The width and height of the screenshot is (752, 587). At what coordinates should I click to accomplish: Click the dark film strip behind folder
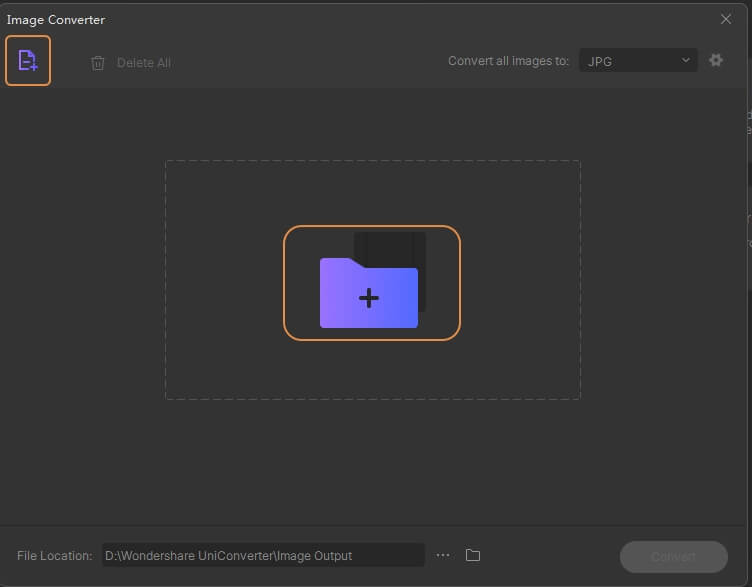[405, 247]
